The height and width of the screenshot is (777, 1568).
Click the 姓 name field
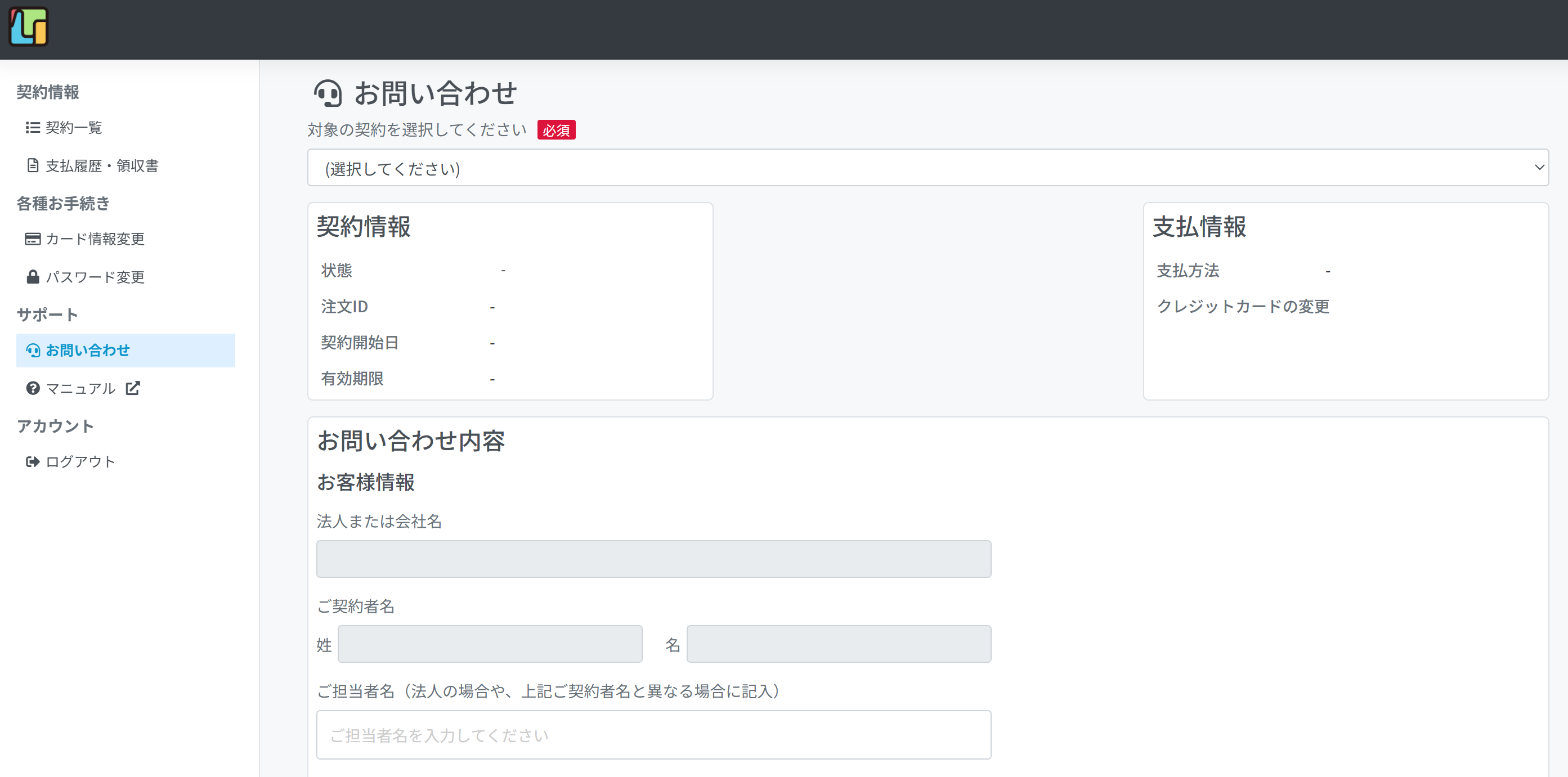pos(490,644)
